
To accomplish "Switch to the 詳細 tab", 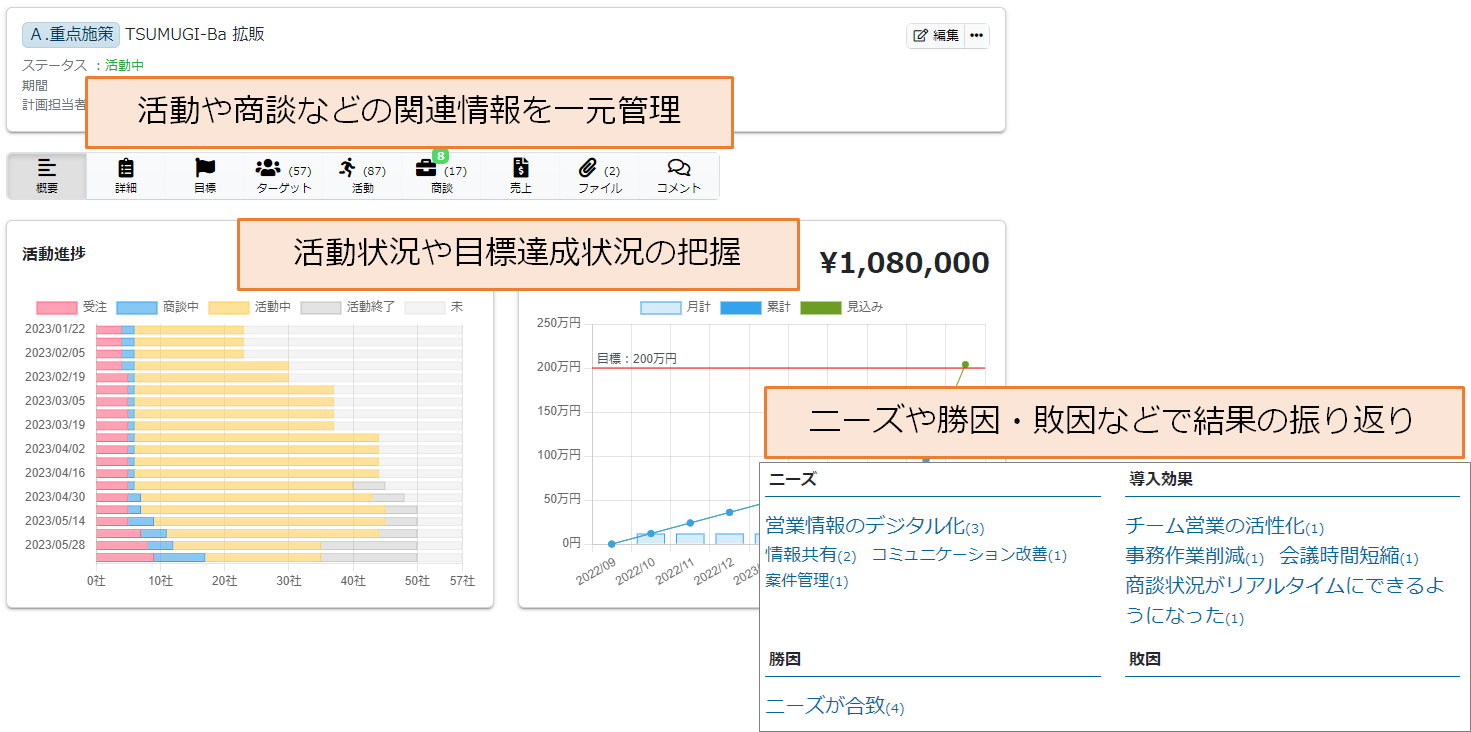I will 126,176.
